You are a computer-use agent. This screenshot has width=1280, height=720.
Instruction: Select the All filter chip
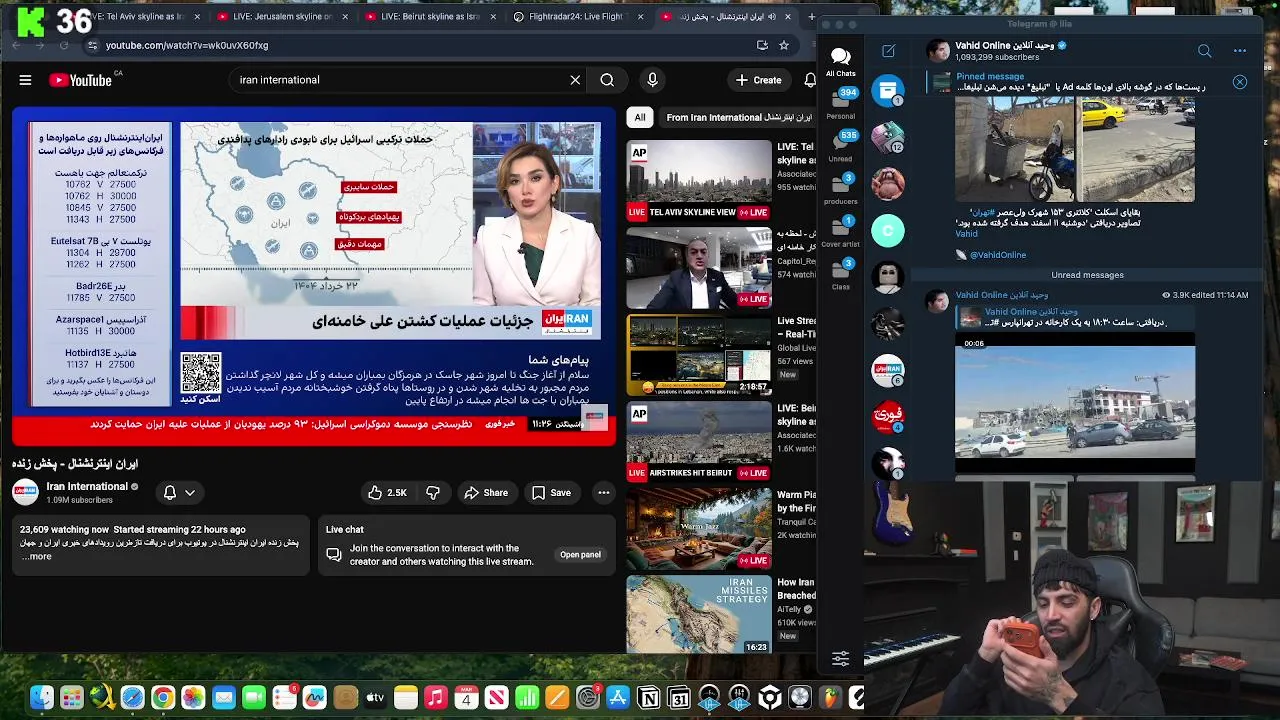pyautogui.click(x=640, y=117)
